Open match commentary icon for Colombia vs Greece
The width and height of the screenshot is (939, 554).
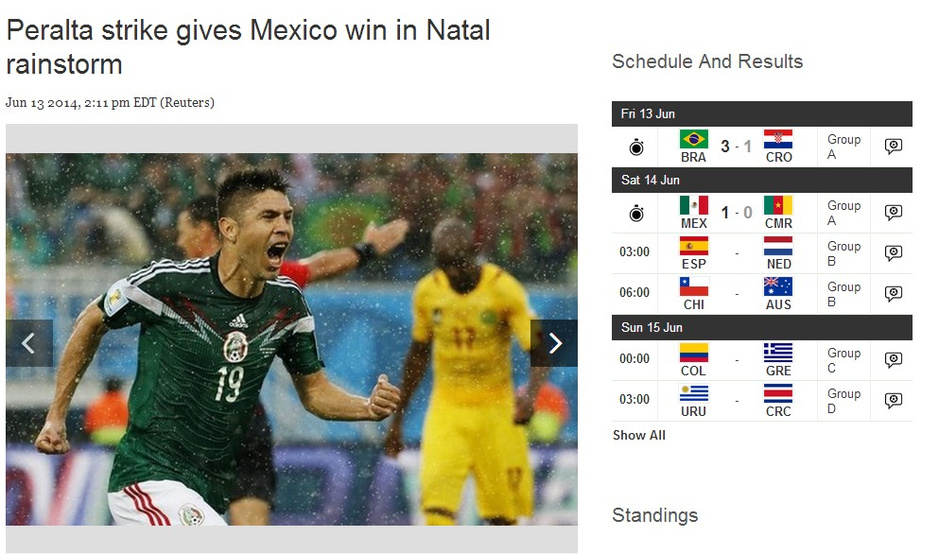coord(893,359)
